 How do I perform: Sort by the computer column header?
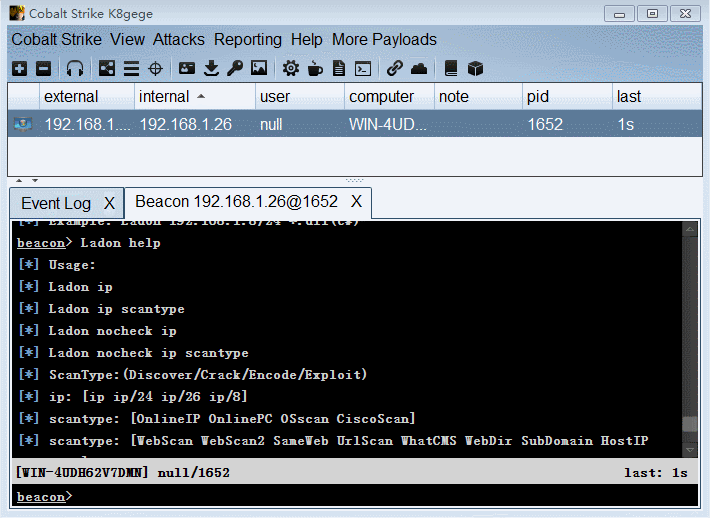pyautogui.click(x=389, y=96)
